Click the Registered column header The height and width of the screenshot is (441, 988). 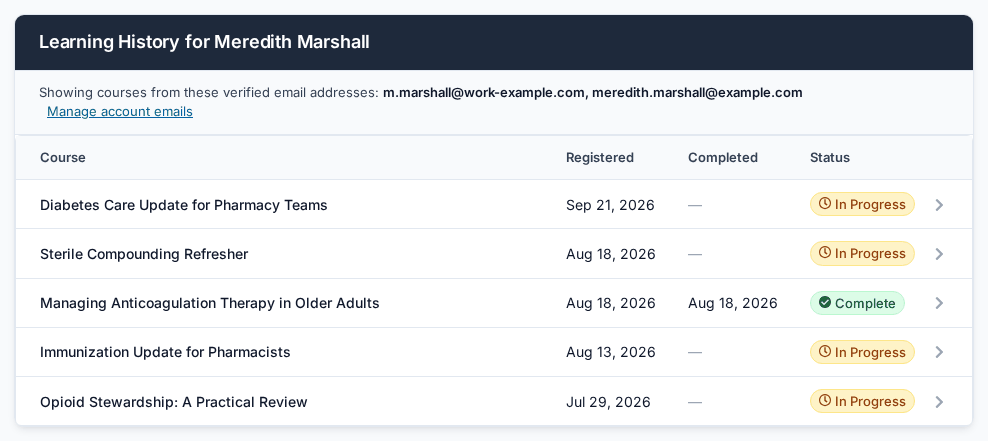click(600, 158)
